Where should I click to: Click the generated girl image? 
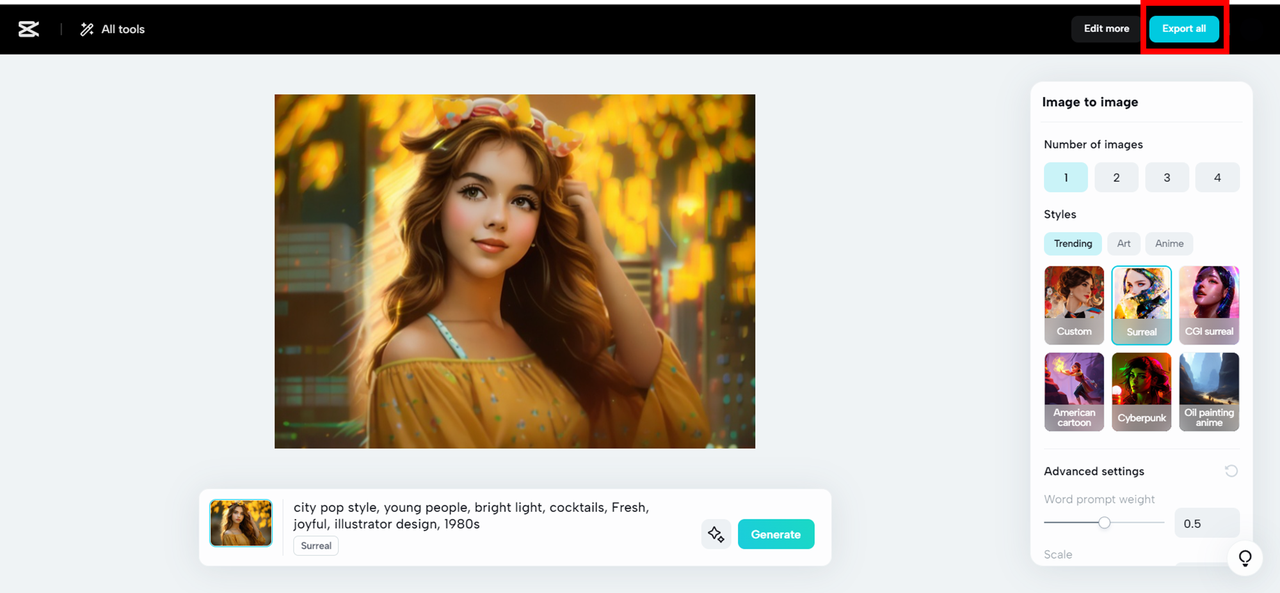tap(515, 271)
